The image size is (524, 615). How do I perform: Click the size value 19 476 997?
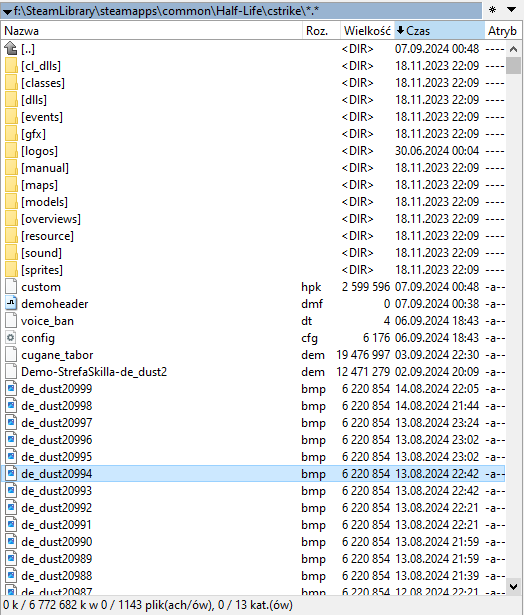click(x=363, y=355)
